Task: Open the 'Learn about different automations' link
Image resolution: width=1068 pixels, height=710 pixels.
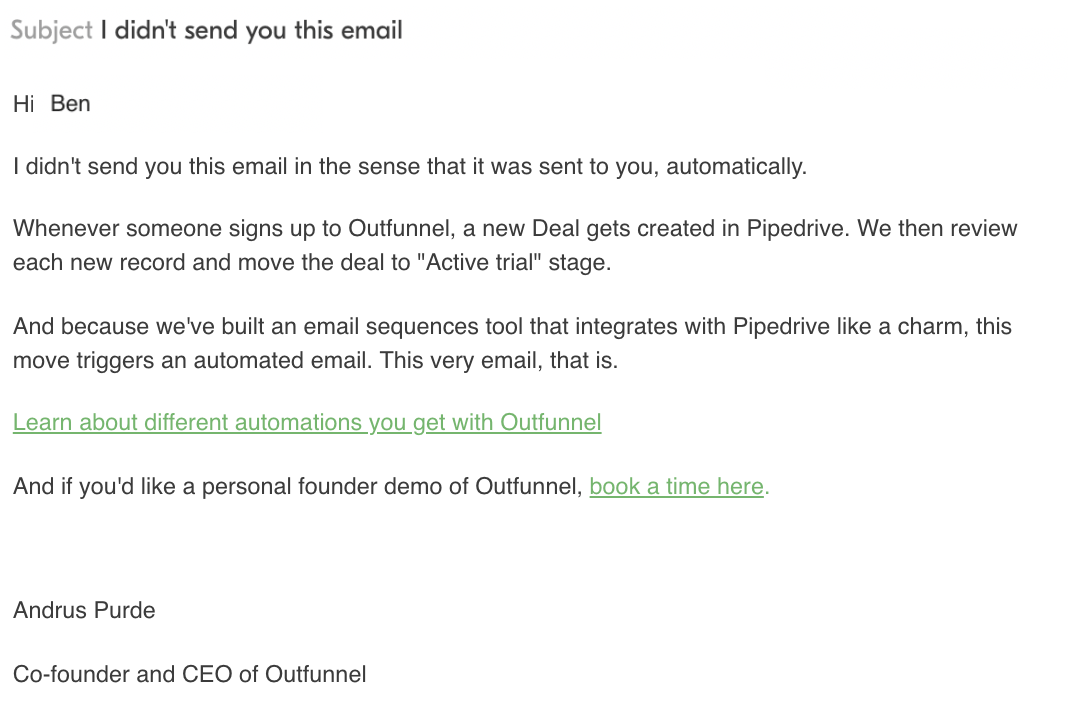Action: (307, 422)
